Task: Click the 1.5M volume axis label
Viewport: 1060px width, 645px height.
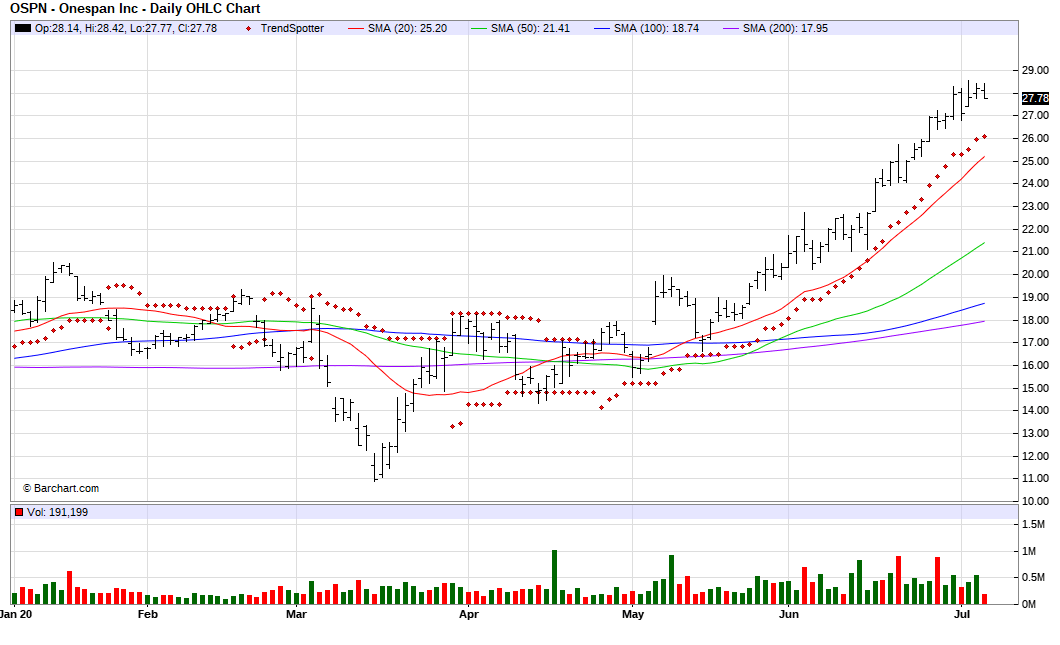Action: (1033, 525)
